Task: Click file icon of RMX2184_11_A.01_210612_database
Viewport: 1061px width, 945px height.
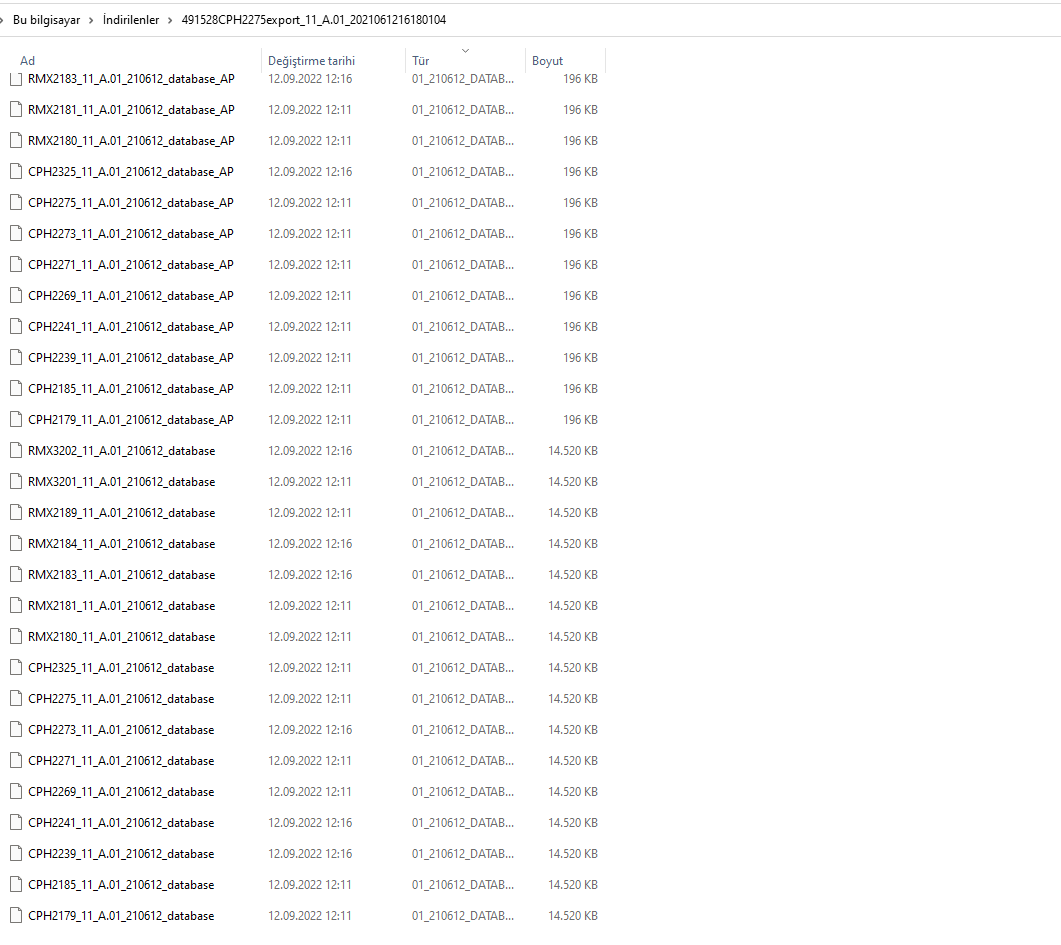Action: pos(16,544)
